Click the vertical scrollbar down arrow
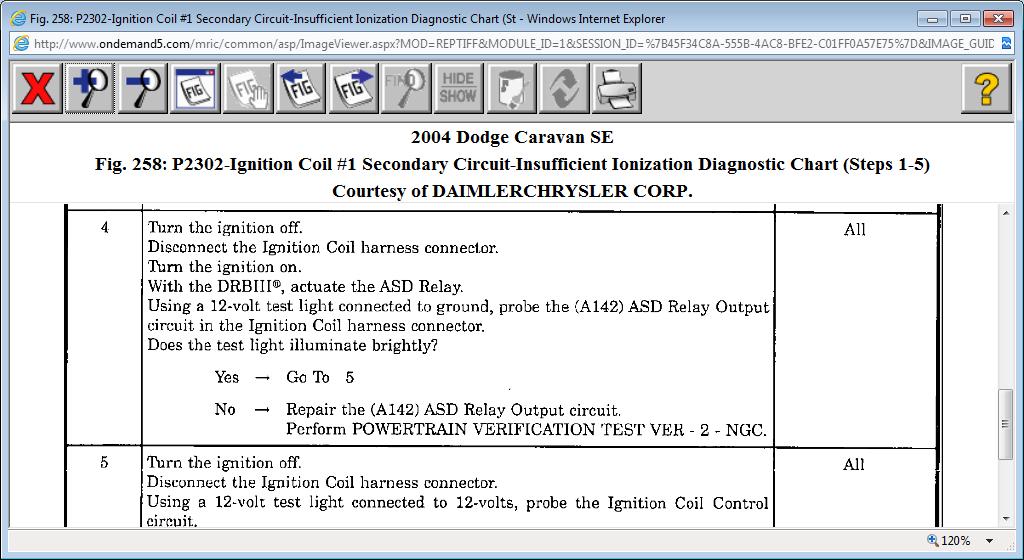Screen dimensions: 1024x560 (x=1006, y=520)
